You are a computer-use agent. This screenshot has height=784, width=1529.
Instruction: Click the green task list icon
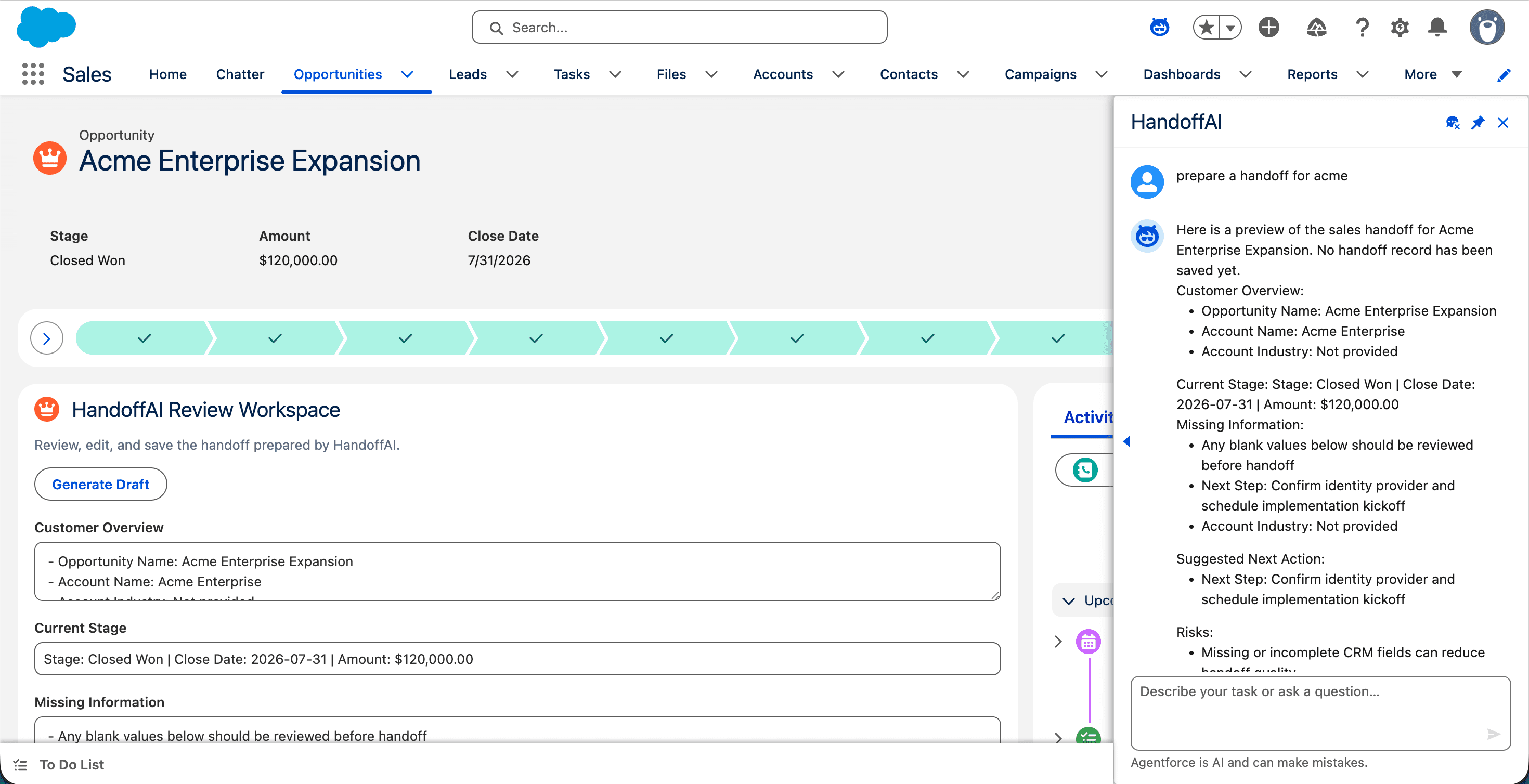[x=1088, y=737]
